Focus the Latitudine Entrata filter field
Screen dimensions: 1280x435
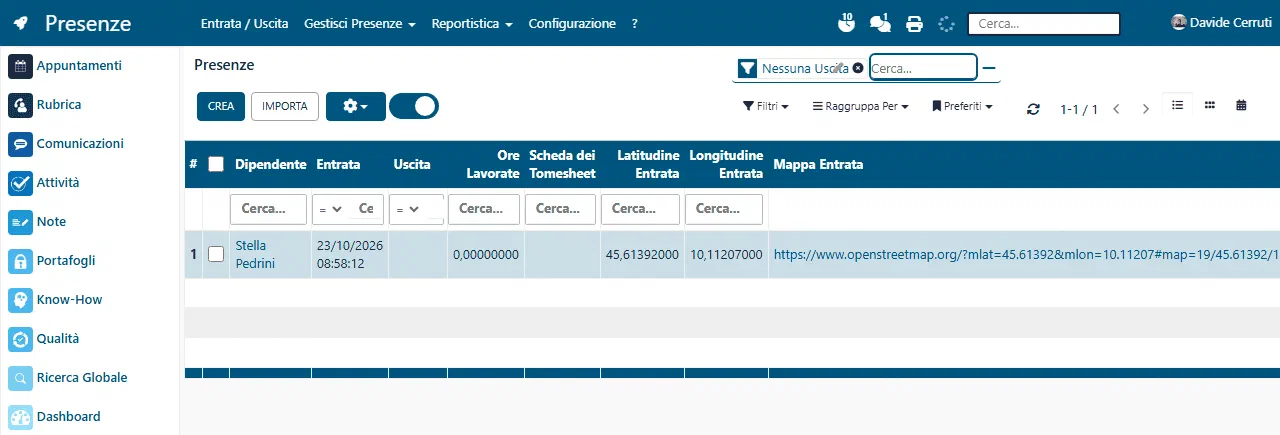tap(640, 209)
